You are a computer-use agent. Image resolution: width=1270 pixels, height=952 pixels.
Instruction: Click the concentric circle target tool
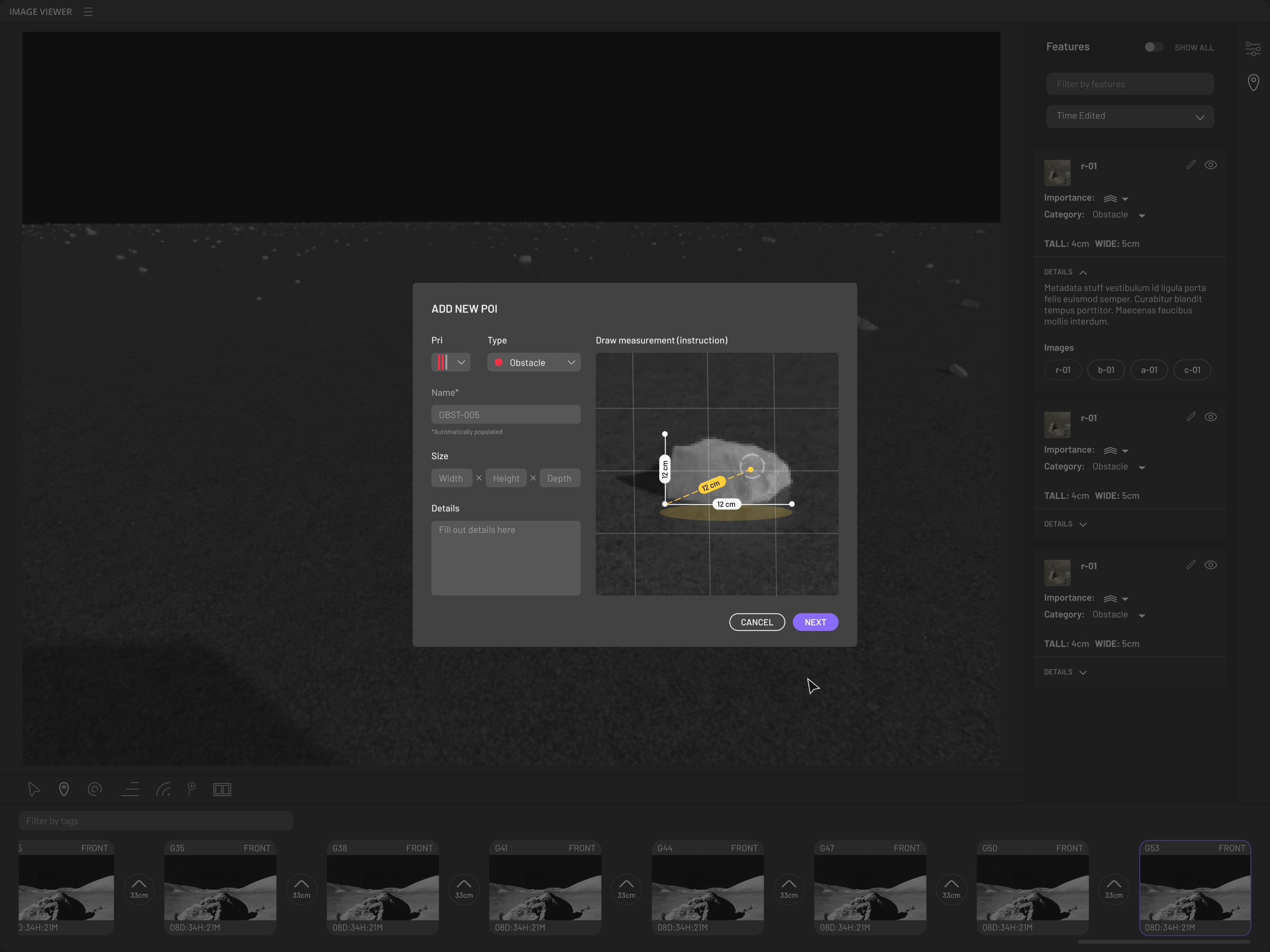click(95, 790)
